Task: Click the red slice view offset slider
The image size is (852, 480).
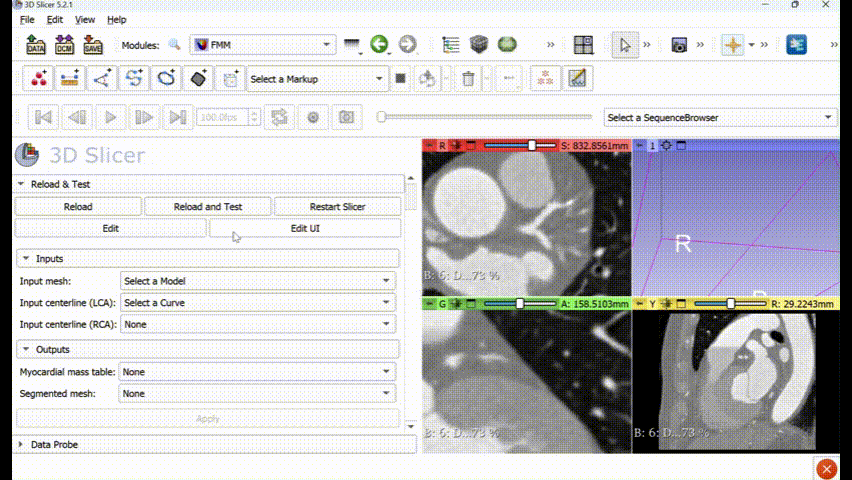Action: point(520,145)
